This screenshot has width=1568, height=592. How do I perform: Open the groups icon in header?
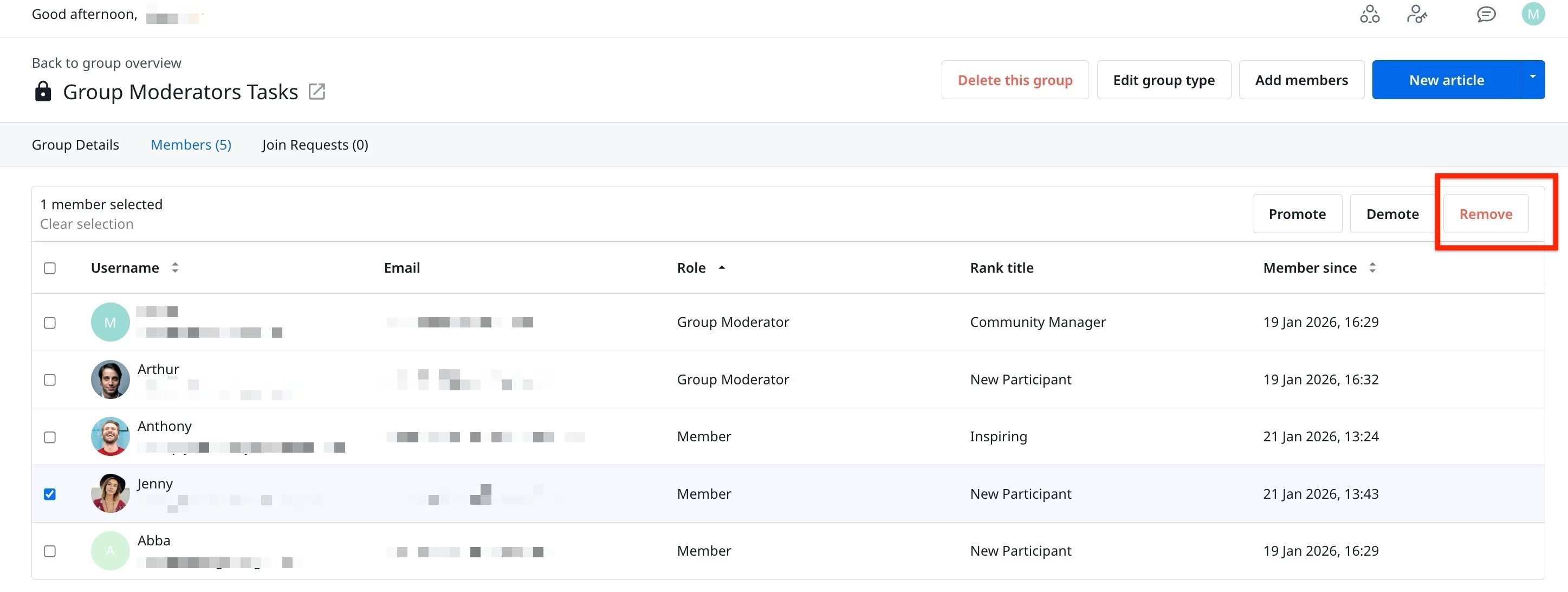(1369, 14)
